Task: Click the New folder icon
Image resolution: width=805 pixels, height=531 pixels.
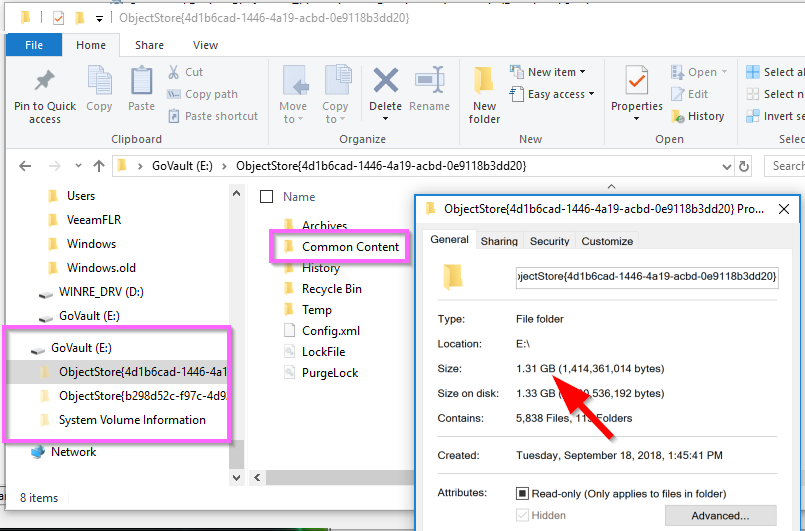Action: coord(484,81)
